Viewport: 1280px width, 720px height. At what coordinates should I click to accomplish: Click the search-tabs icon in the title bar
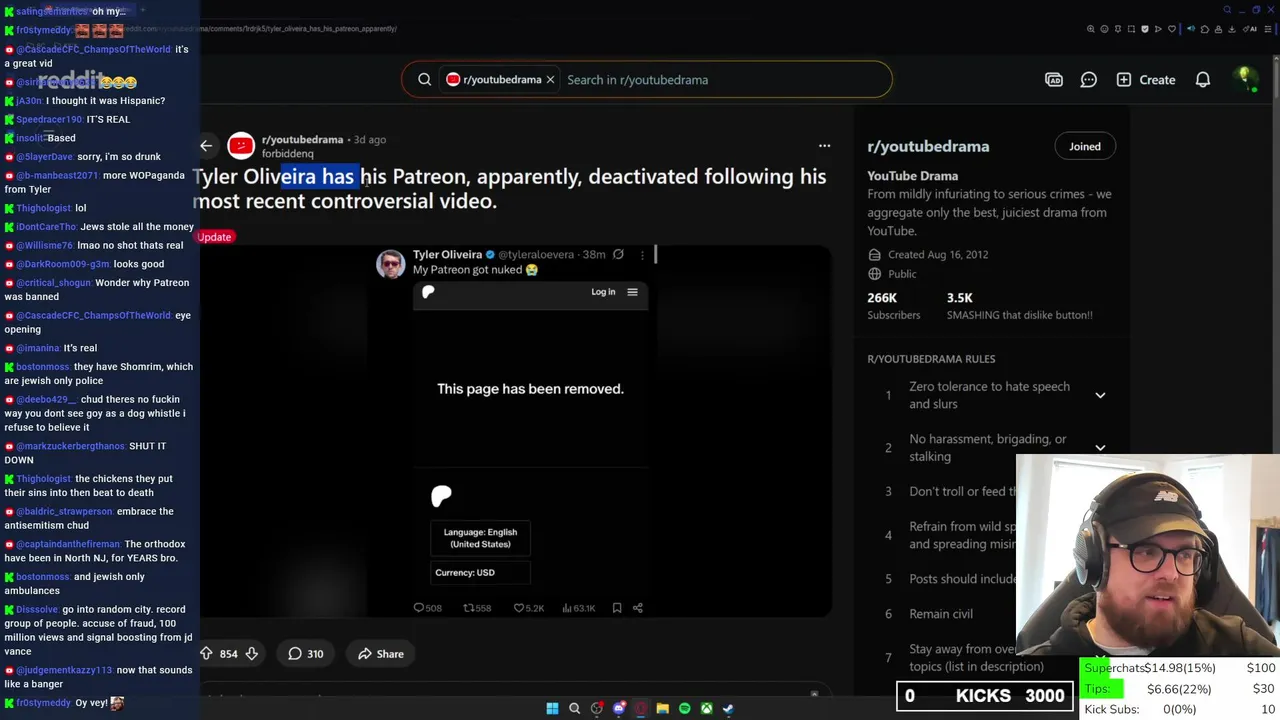coord(1227,10)
